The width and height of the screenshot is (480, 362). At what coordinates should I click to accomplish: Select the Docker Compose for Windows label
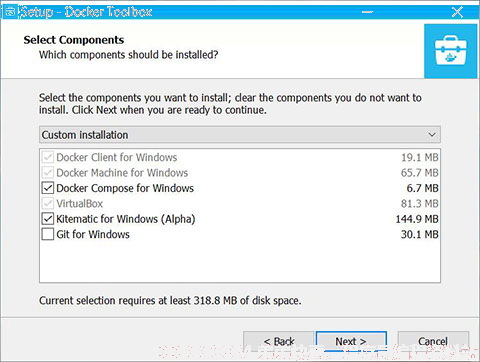click(125, 188)
